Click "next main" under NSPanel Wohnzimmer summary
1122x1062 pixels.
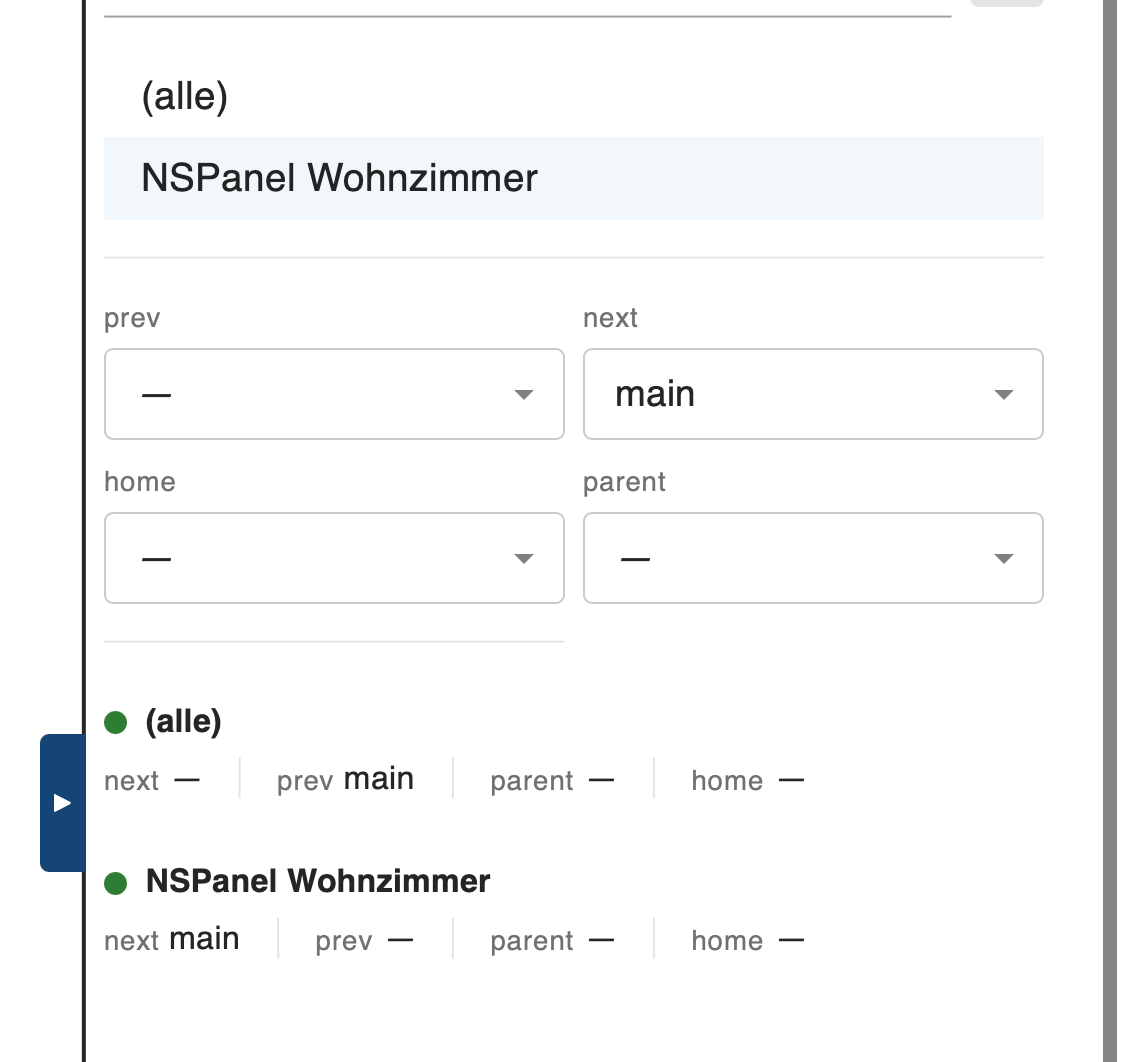point(172,940)
